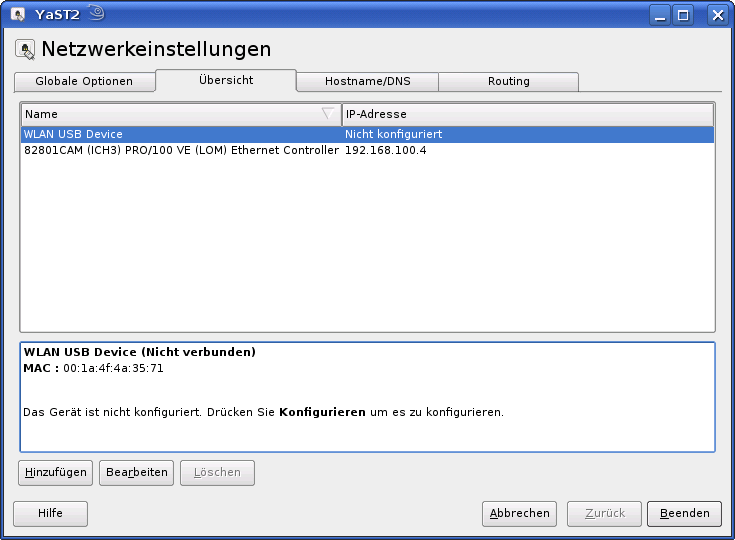Viewport: 735px width, 540px height.
Task: Click the sort arrow in the Name column
Action: [328, 113]
